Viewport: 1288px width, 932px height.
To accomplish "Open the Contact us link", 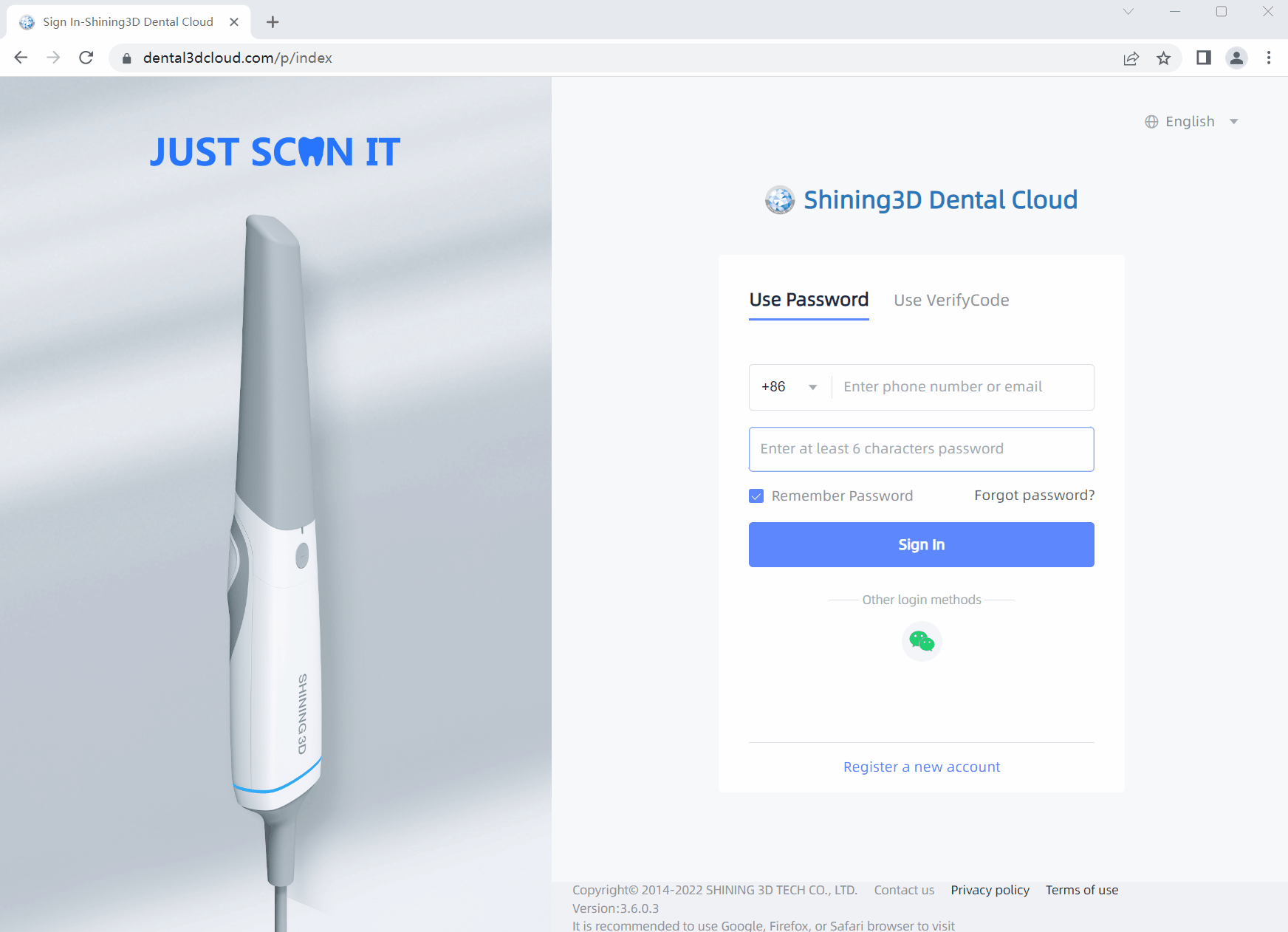I will point(904,890).
